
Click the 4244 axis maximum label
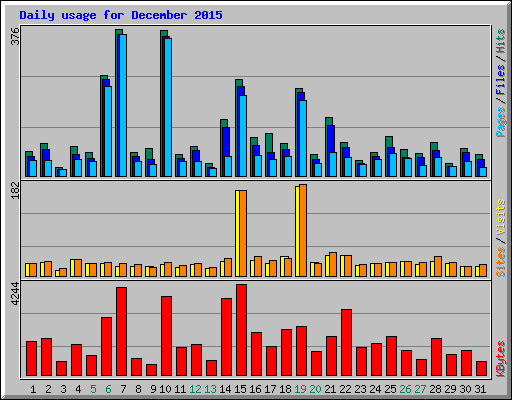coord(15,294)
